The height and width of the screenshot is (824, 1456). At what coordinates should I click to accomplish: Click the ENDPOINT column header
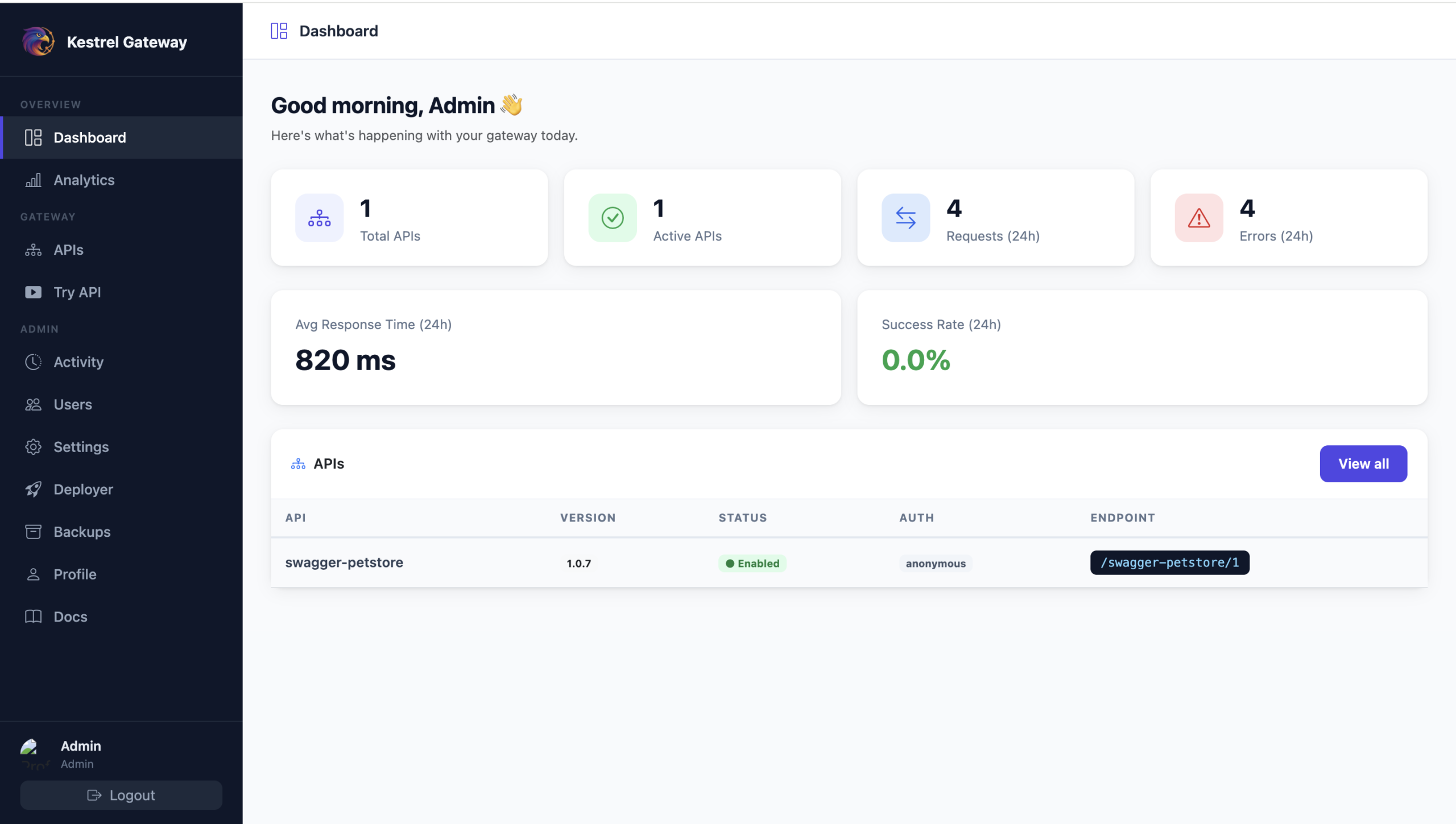pos(1122,518)
